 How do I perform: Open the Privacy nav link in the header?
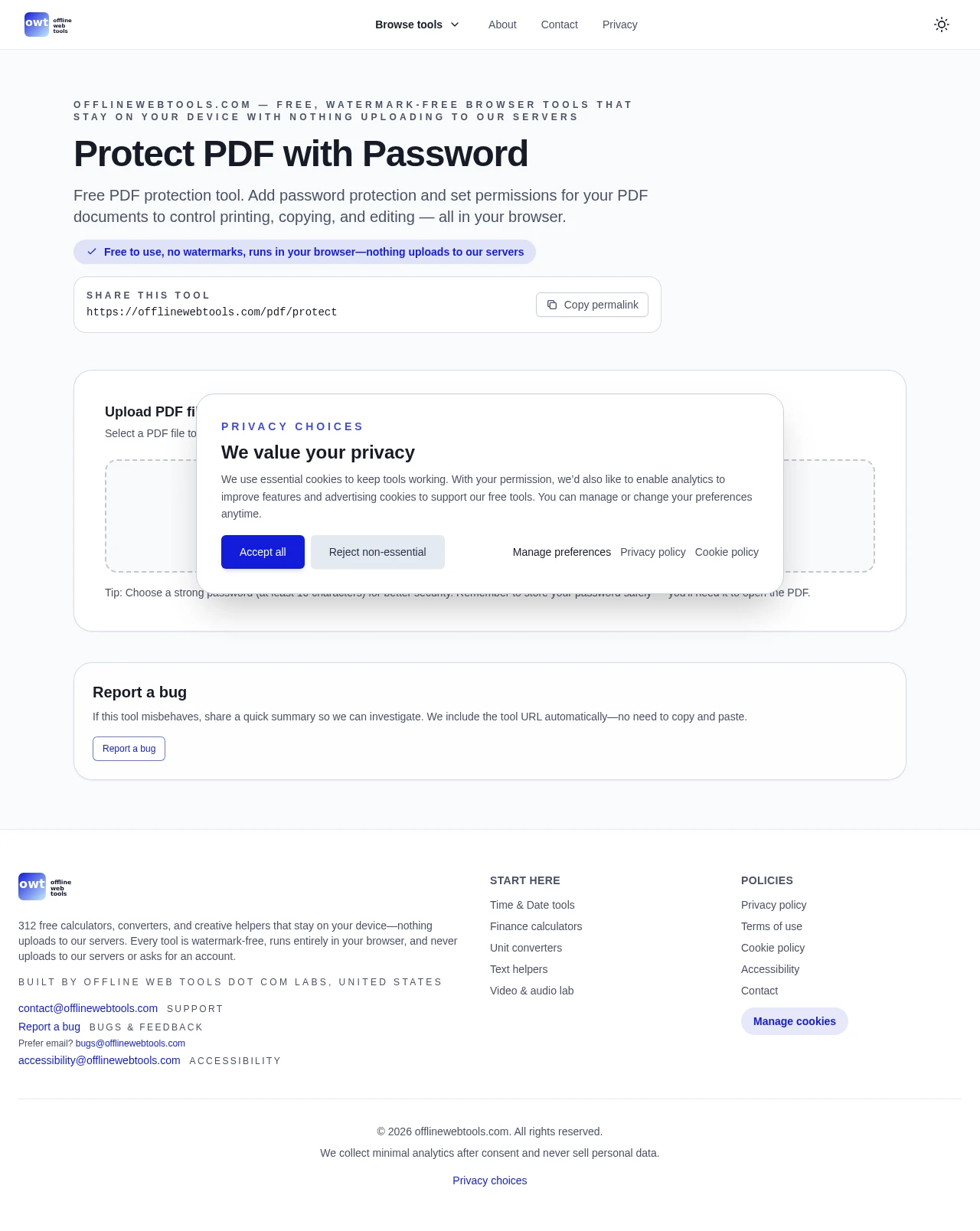pyautogui.click(x=619, y=24)
